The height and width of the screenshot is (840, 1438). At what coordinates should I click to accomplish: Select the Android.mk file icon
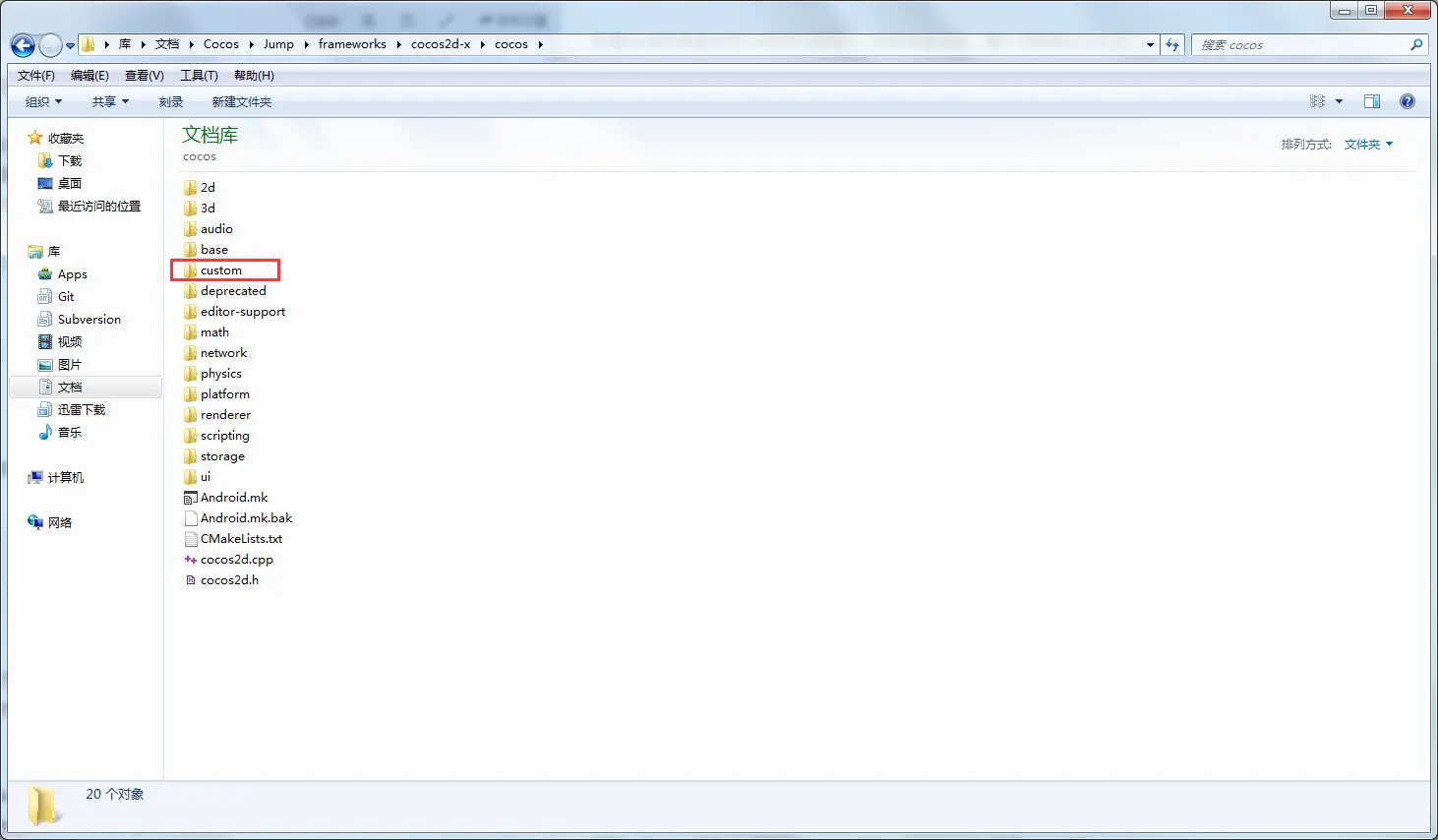click(190, 498)
